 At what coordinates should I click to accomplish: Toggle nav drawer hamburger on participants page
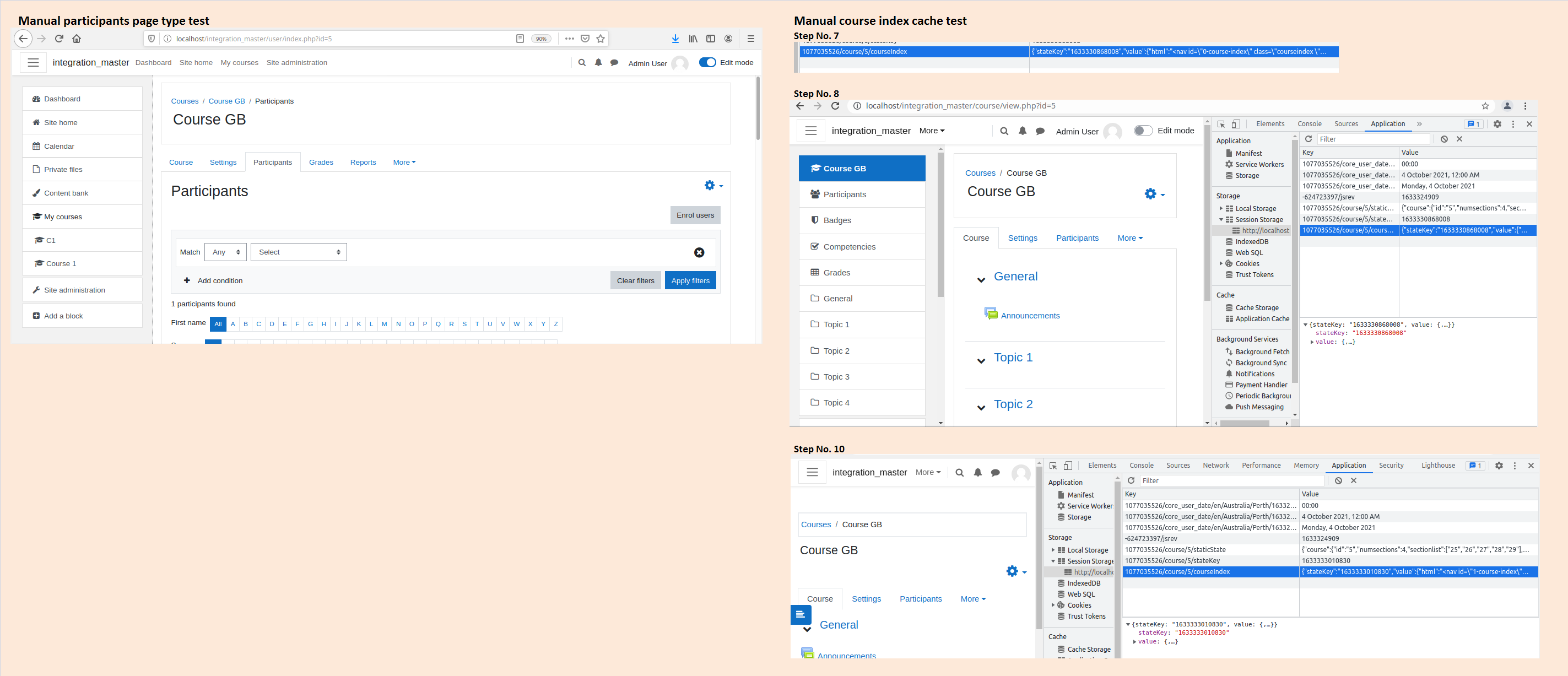click(x=34, y=63)
